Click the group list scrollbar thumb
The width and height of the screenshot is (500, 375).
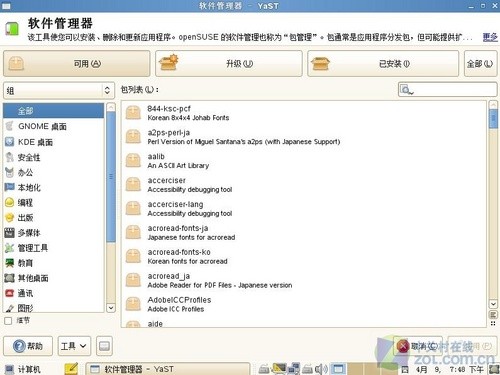click(x=111, y=177)
